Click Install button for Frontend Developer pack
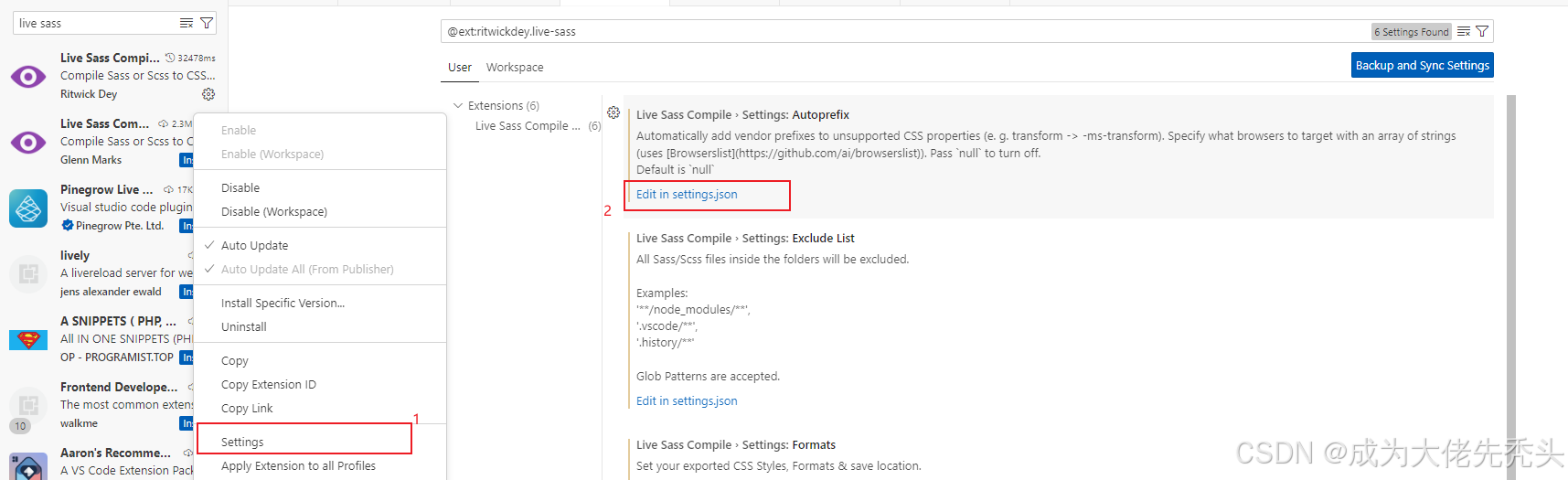 click(x=187, y=423)
